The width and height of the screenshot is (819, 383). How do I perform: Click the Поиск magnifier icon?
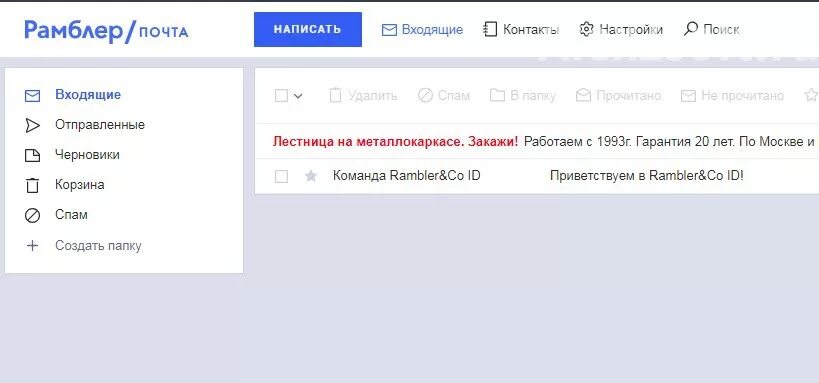click(690, 29)
